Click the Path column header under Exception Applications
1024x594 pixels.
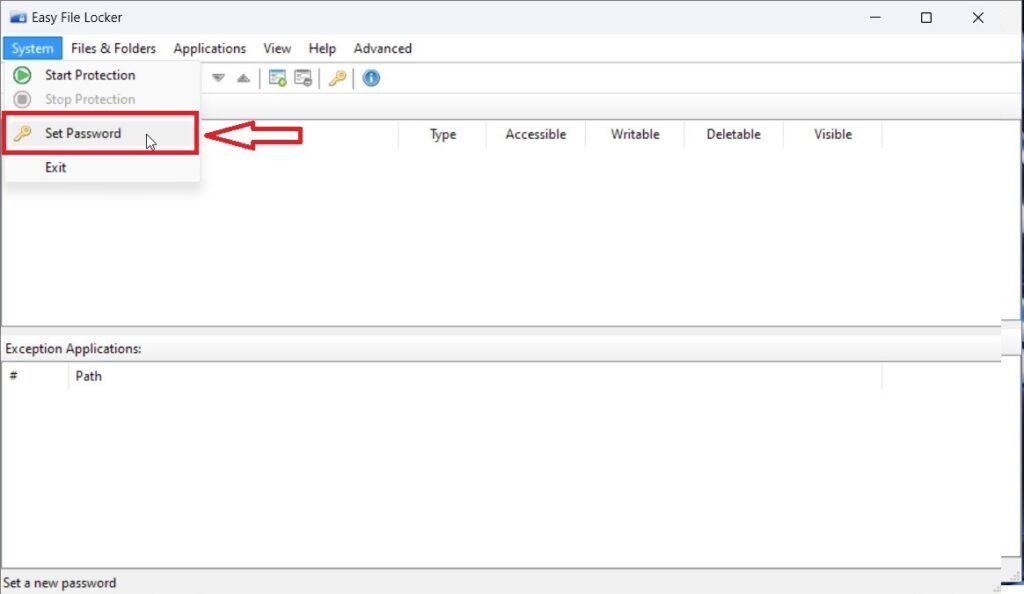[x=89, y=376]
